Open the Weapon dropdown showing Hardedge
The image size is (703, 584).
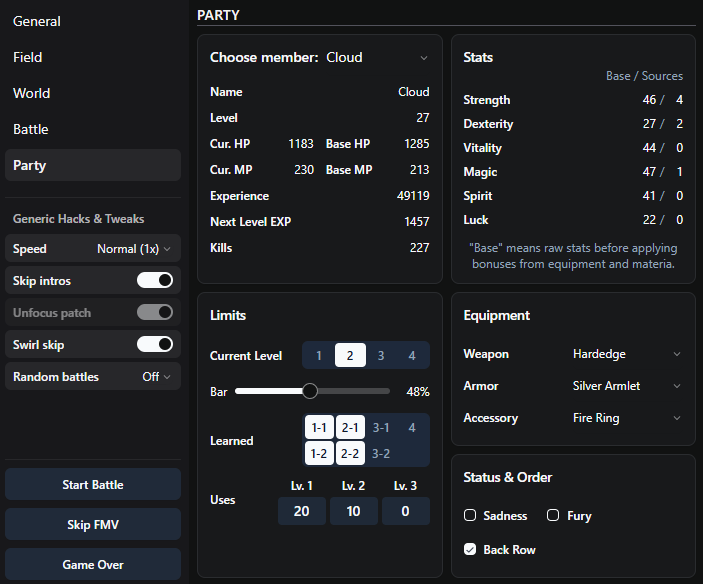coord(627,354)
